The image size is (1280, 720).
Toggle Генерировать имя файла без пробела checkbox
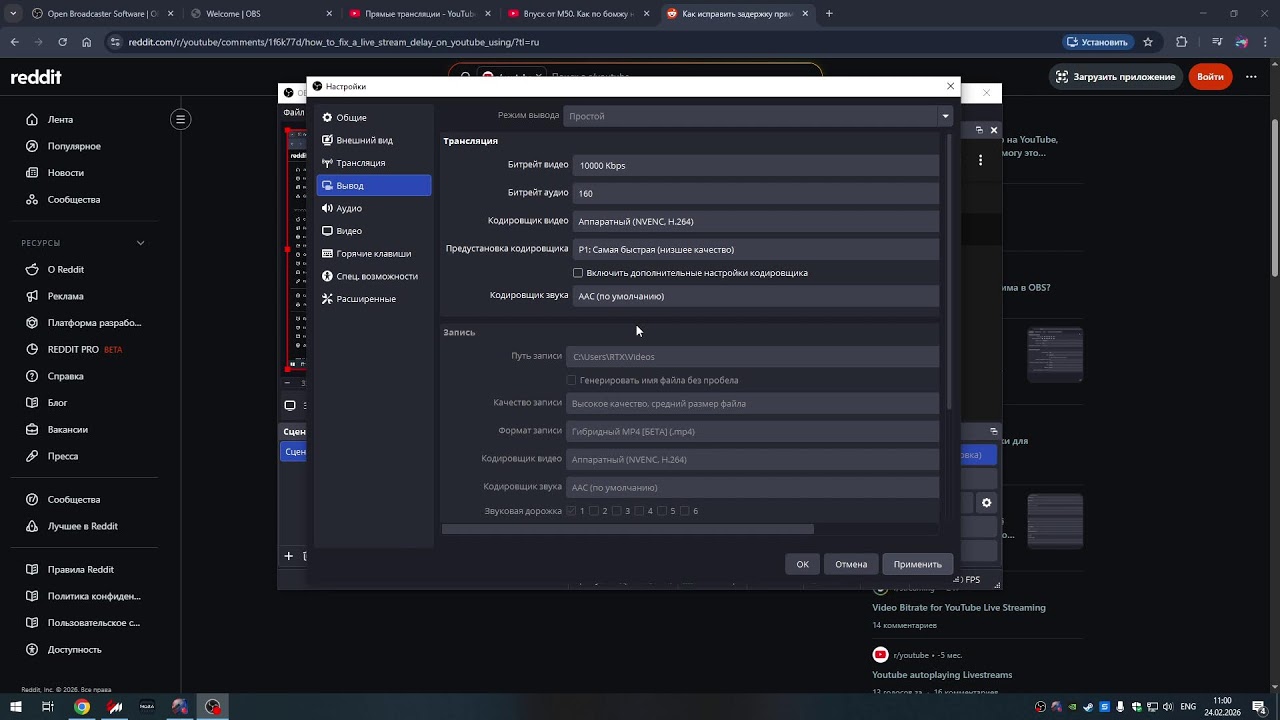coord(572,380)
